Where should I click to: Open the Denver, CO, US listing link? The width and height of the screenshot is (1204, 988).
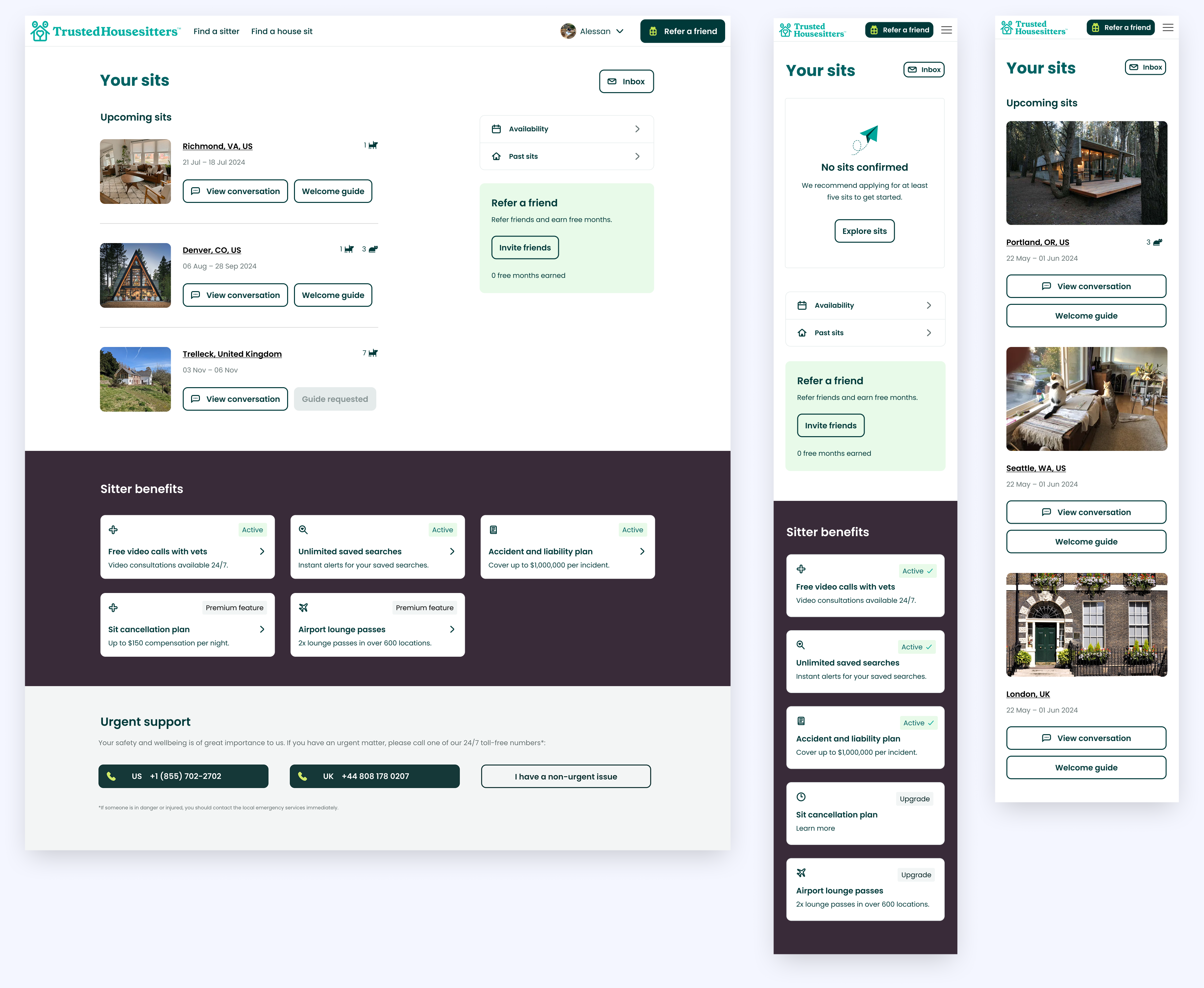point(212,250)
